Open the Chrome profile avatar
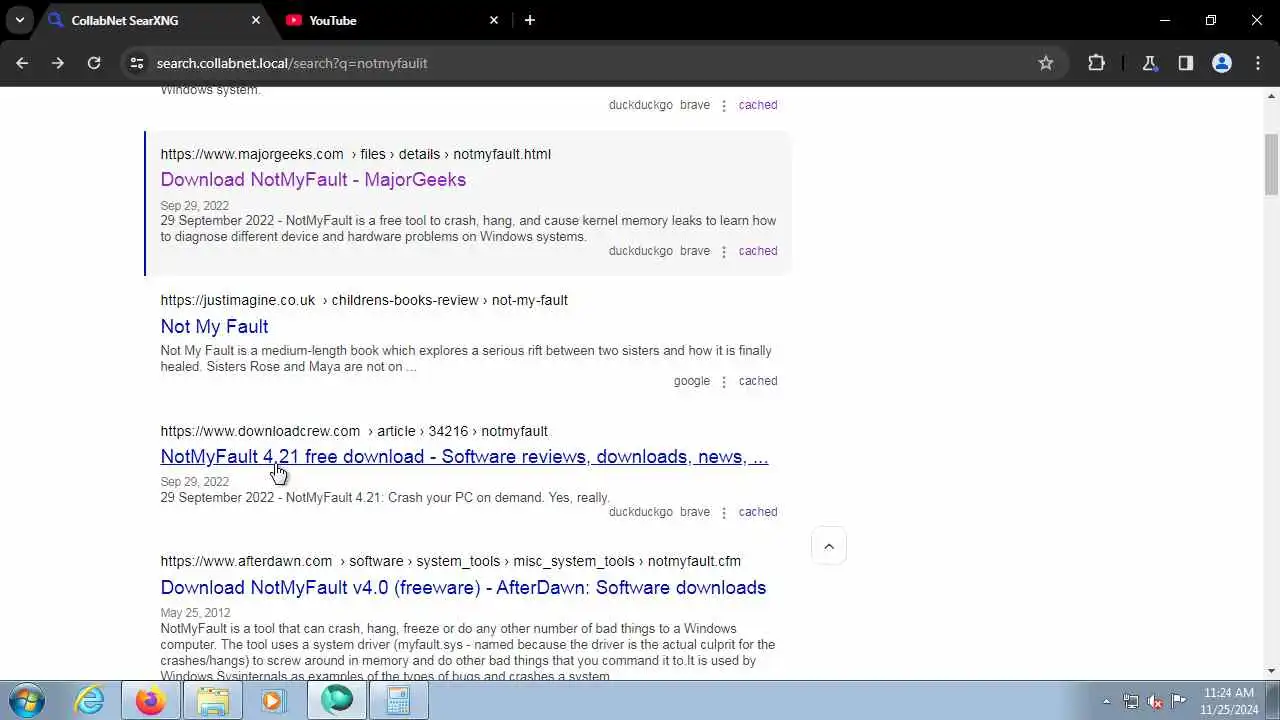 pyautogui.click(x=1222, y=63)
